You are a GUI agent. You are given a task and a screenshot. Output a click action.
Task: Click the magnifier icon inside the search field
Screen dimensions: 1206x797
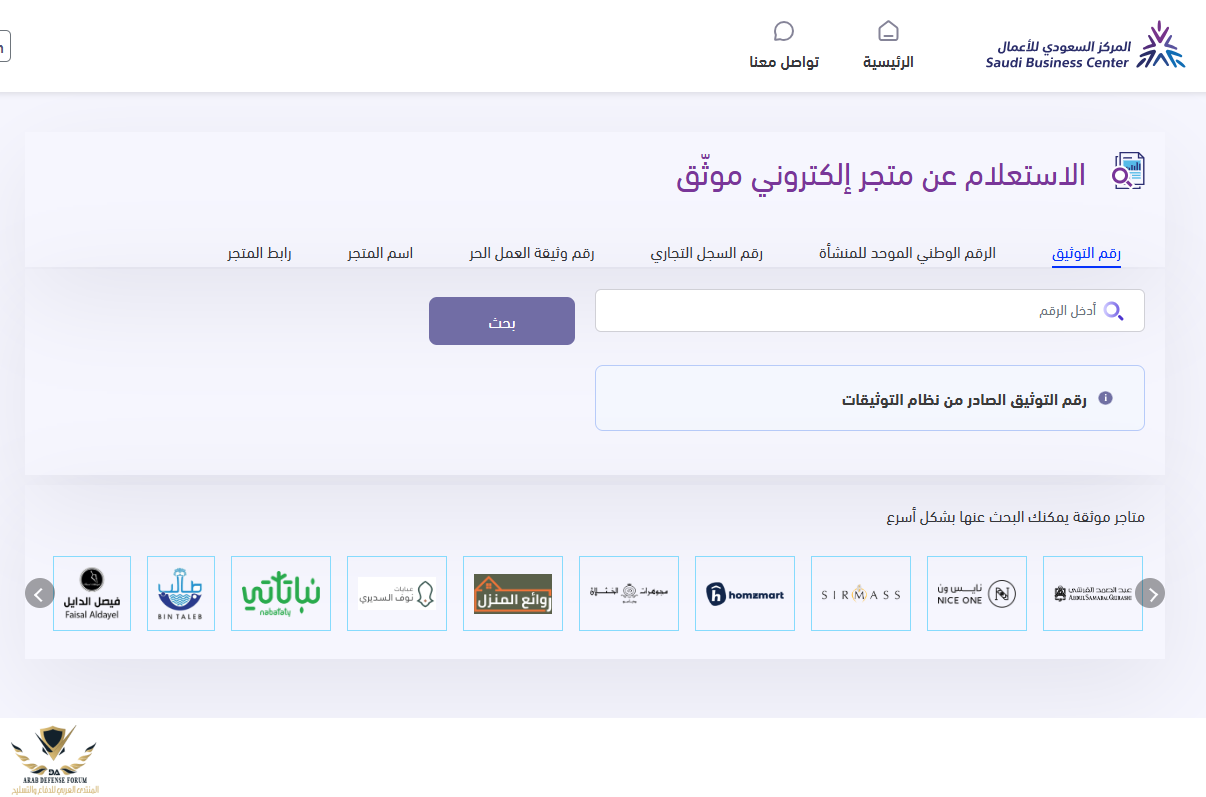[x=1113, y=311]
